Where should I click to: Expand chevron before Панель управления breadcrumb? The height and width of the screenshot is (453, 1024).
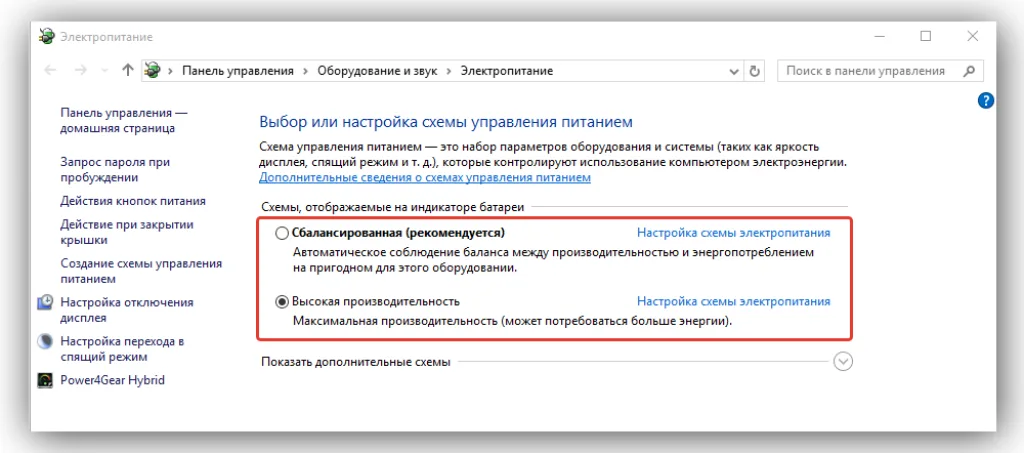click(170, 71)
